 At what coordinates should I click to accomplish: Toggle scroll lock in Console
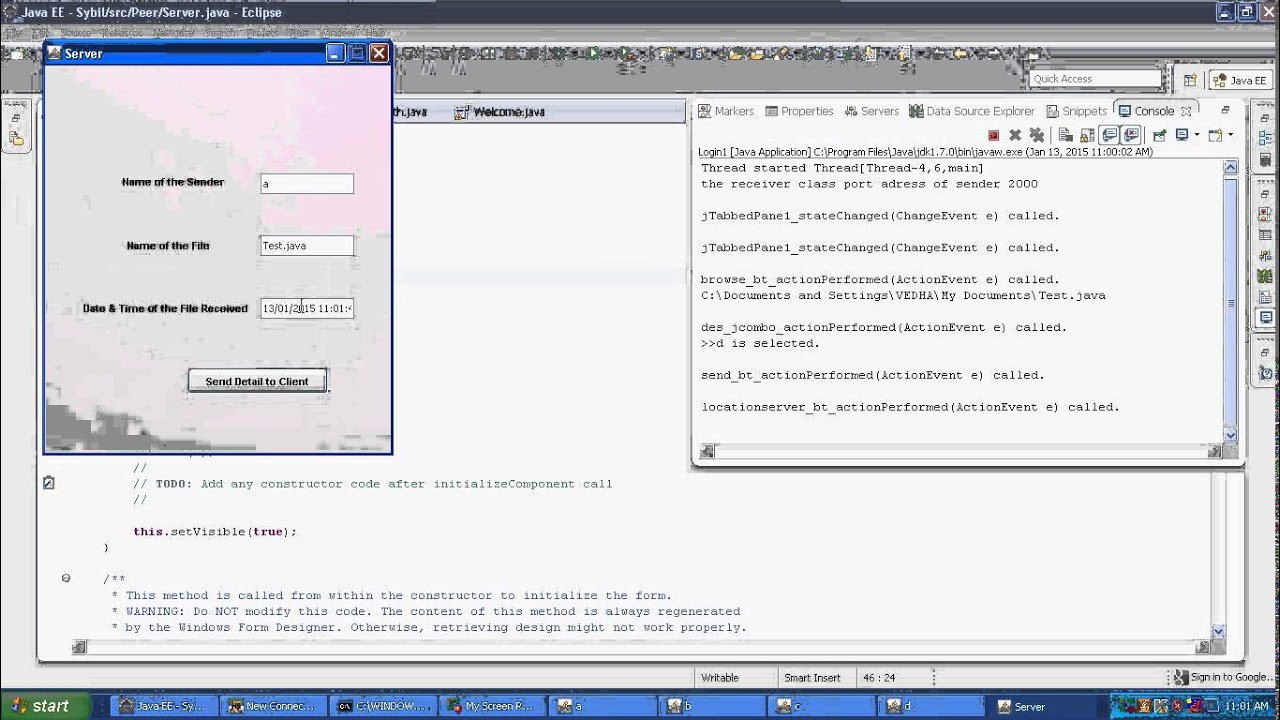pos(1087,135)
